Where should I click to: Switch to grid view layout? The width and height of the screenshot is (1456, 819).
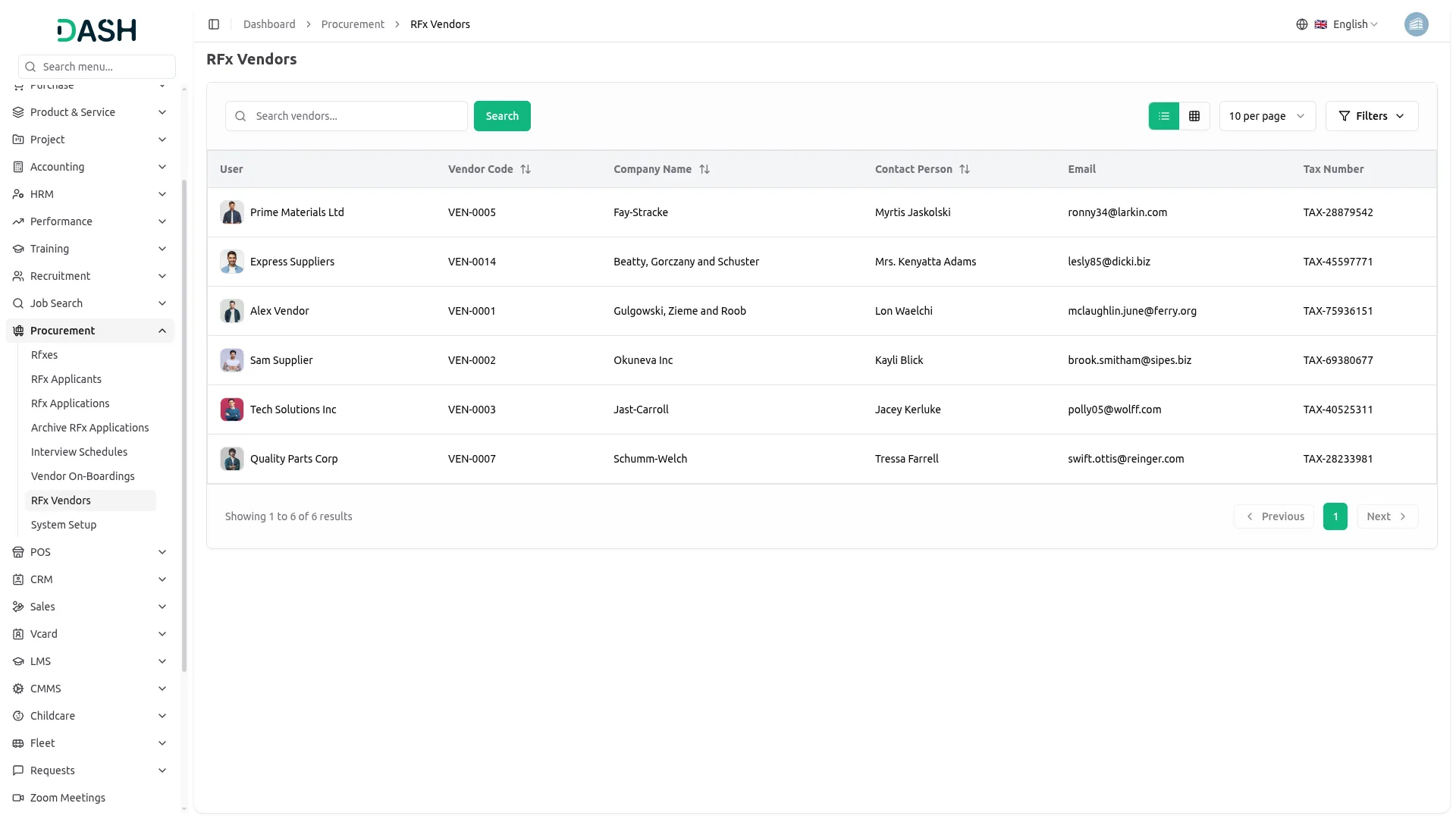(x=1194, y=116)
